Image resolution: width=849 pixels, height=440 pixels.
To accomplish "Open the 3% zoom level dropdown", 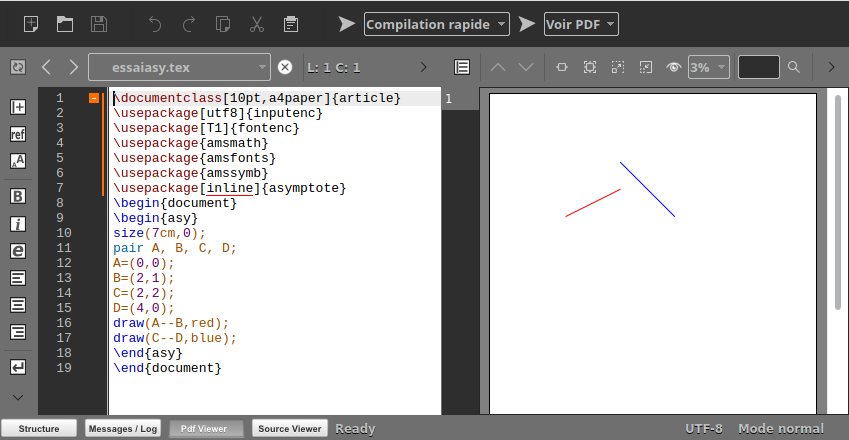I will [x=709, y=67].
